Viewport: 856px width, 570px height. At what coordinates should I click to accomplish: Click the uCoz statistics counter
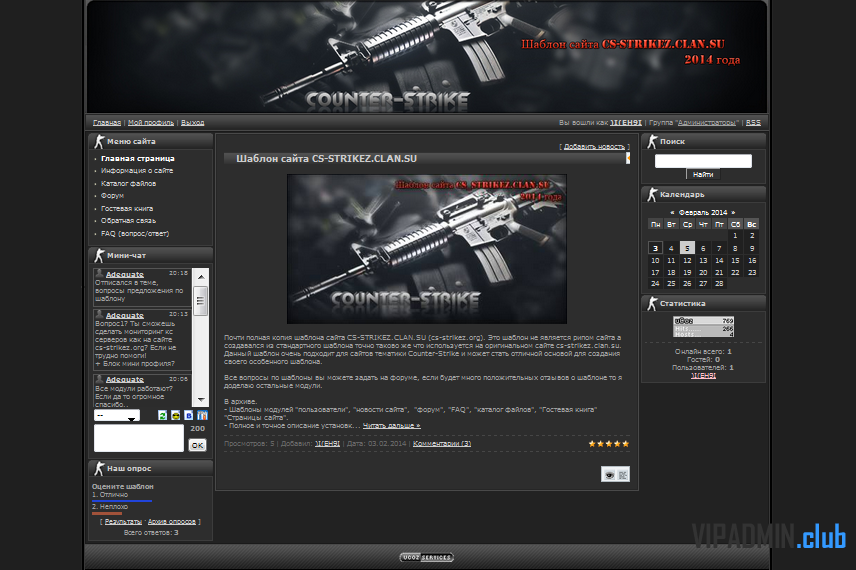point(704,326)
